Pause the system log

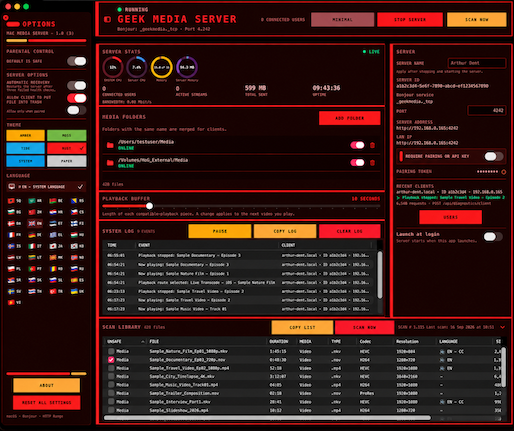click(x=220, y=231)
